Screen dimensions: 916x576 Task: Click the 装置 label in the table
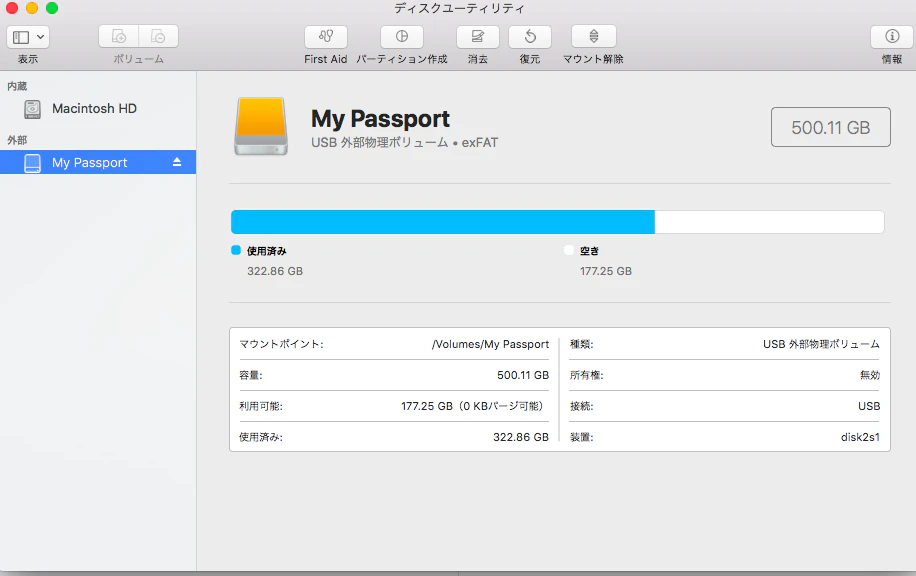pos(581,437)
